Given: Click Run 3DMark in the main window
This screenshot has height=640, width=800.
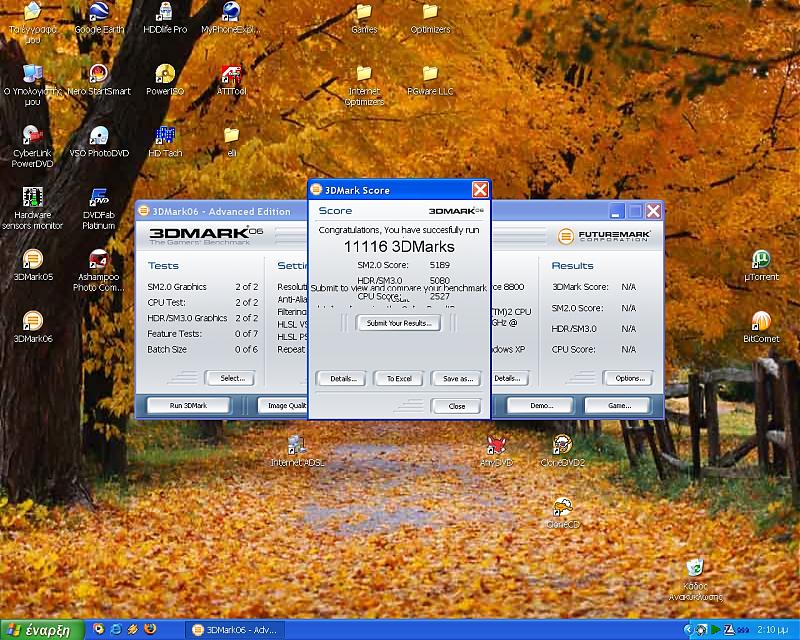Looking at the screenshot, I should pos(188,406).
